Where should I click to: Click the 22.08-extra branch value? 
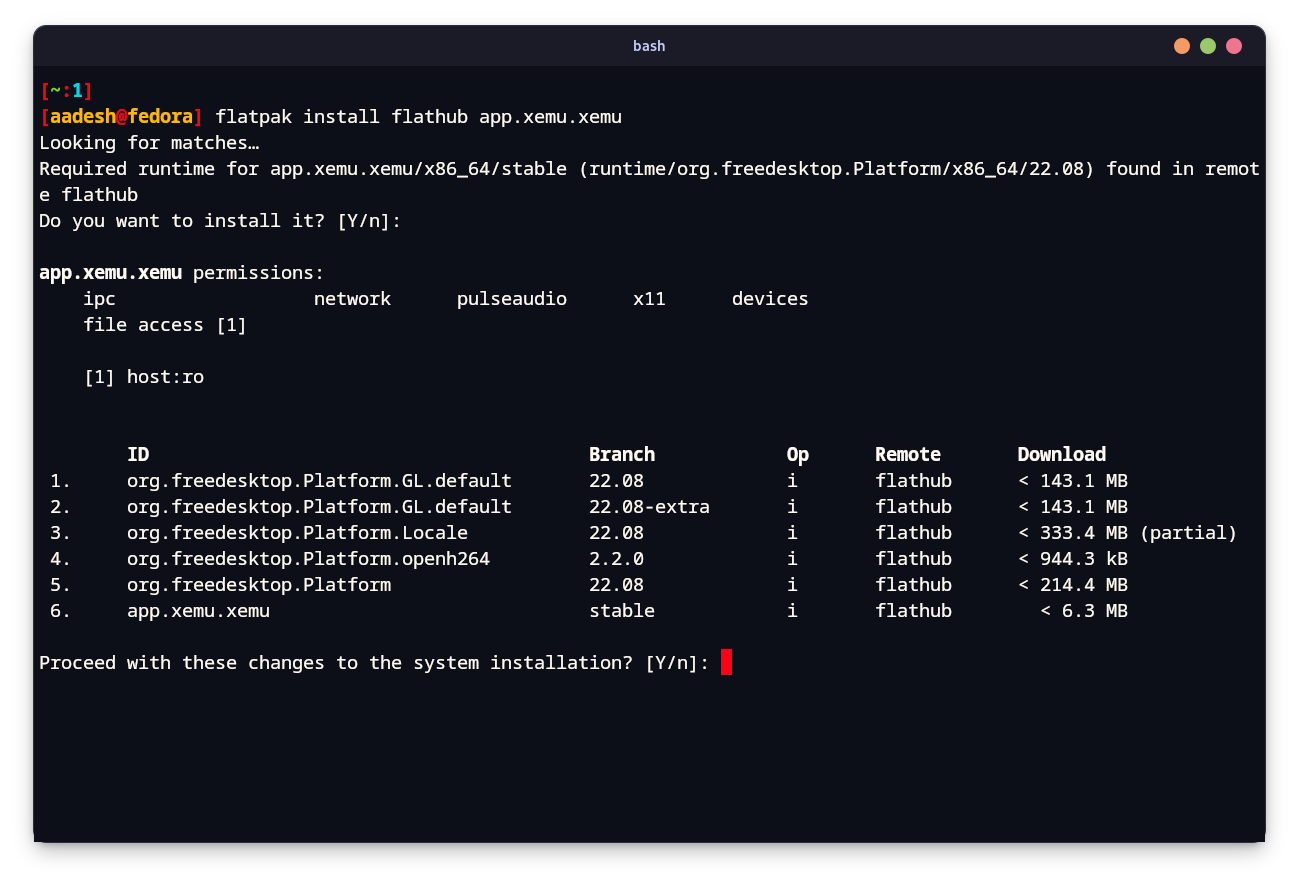click(649, 507)
